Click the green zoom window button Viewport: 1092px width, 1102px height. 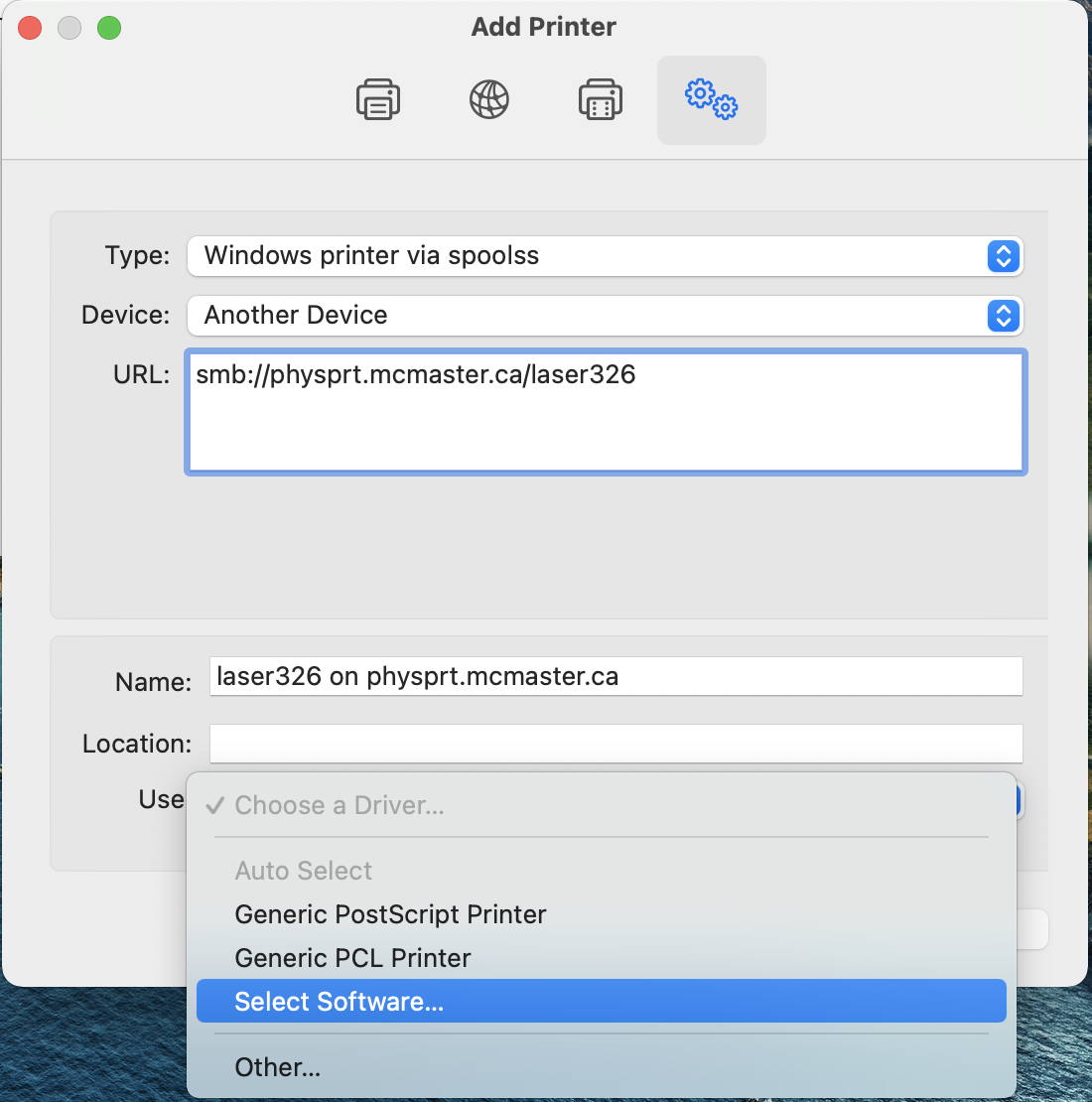coord(109,28)
